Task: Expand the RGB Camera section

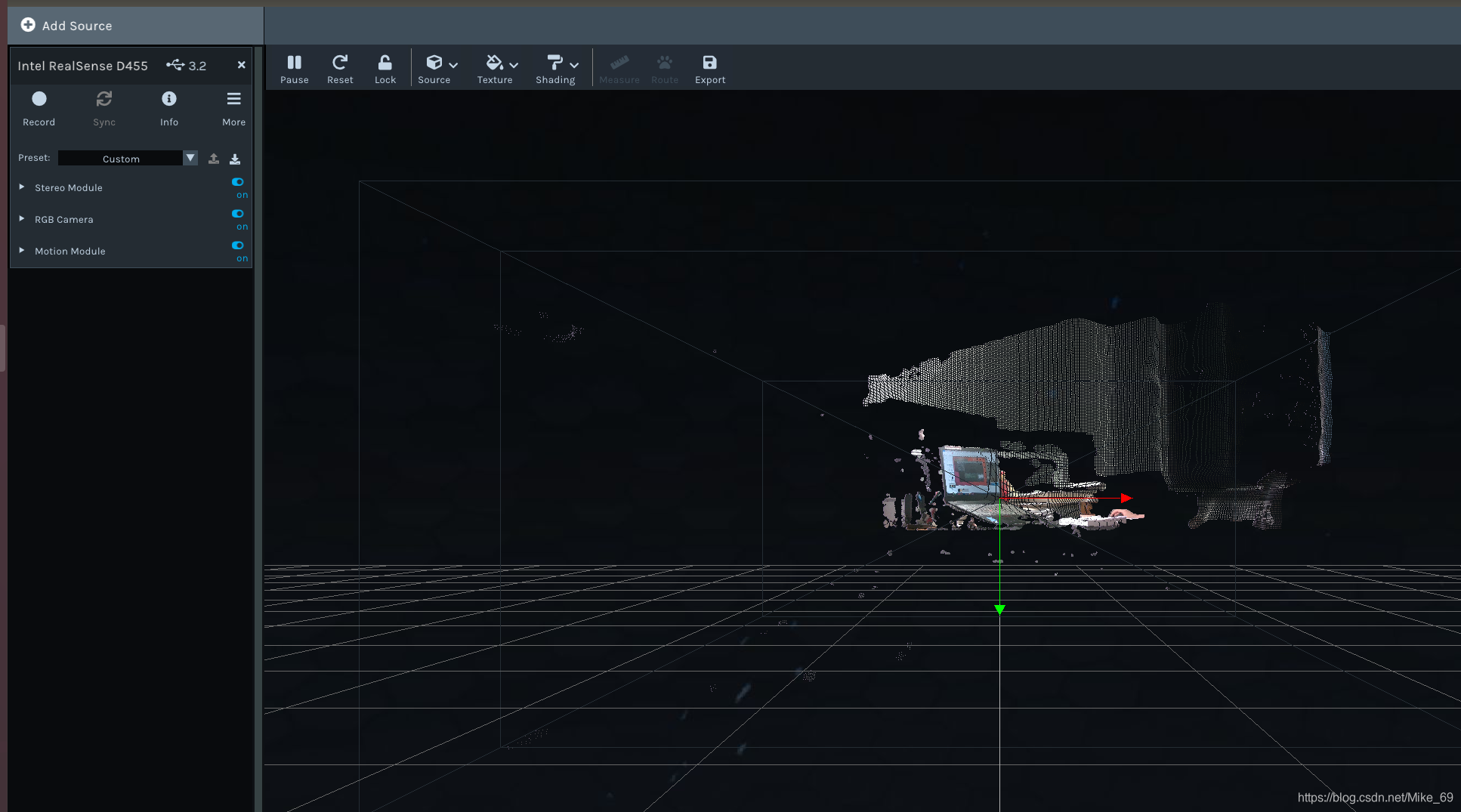Action: [x=22, y=219]
